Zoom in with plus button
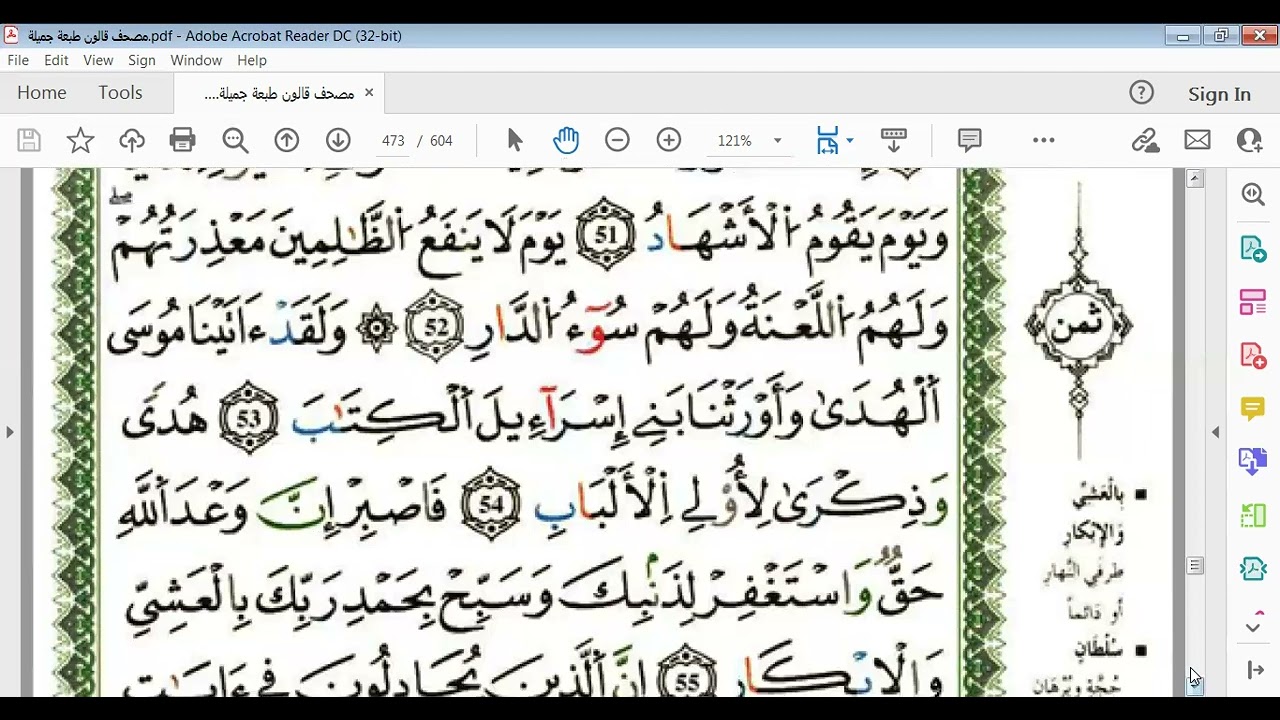The image size is (1280, 720). click(669, 141)
